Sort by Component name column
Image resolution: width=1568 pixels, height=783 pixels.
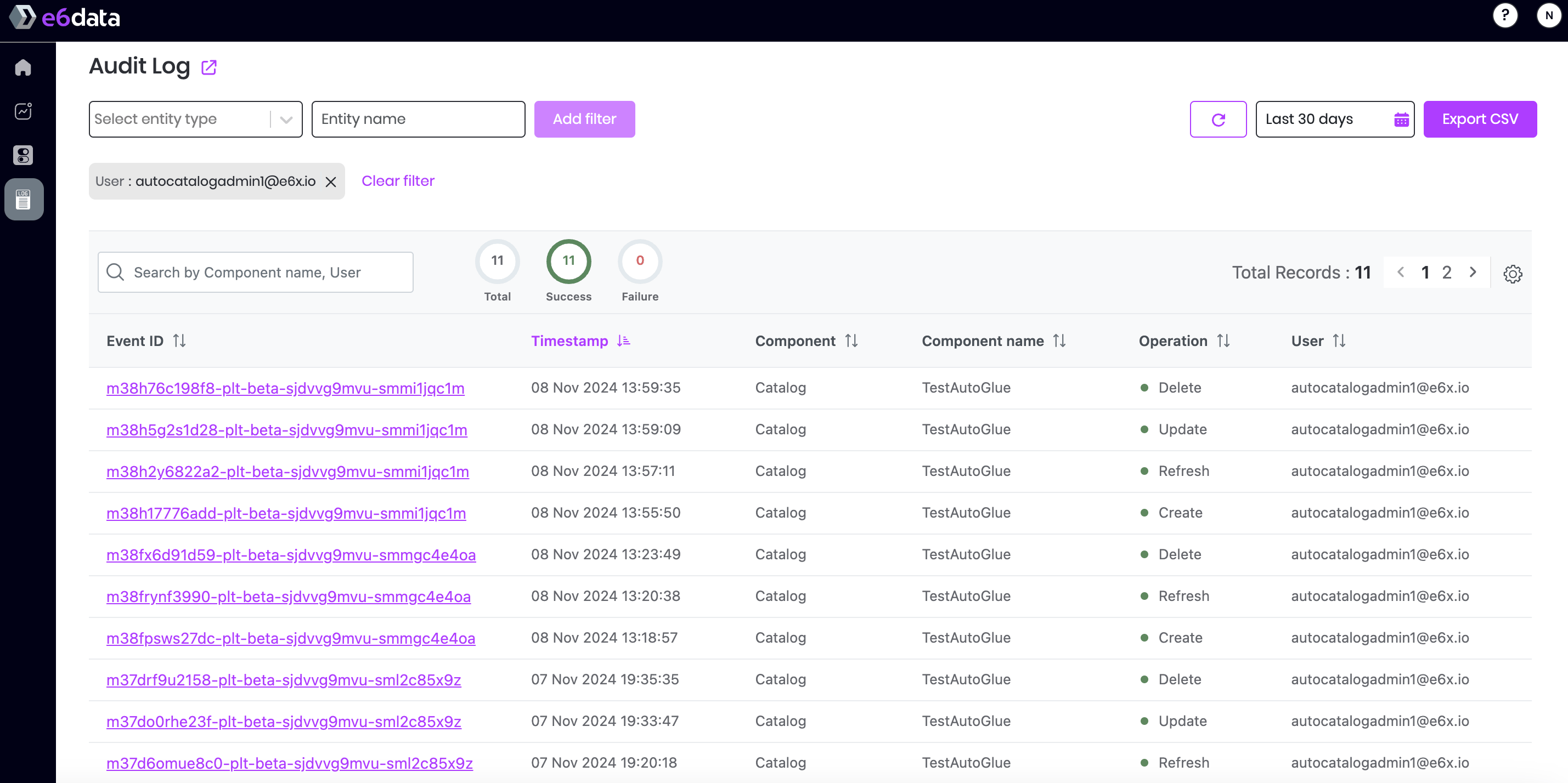click(x=1059, y=341)
